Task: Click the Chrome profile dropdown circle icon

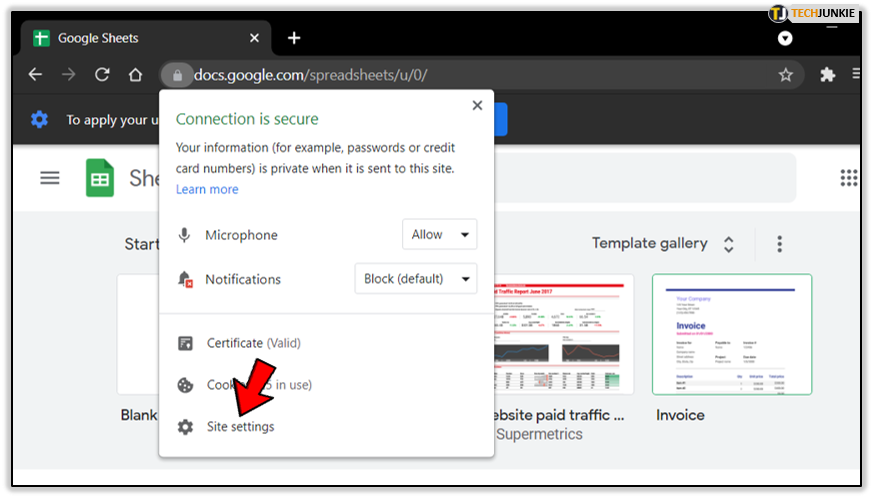Action: pos(785,38)
